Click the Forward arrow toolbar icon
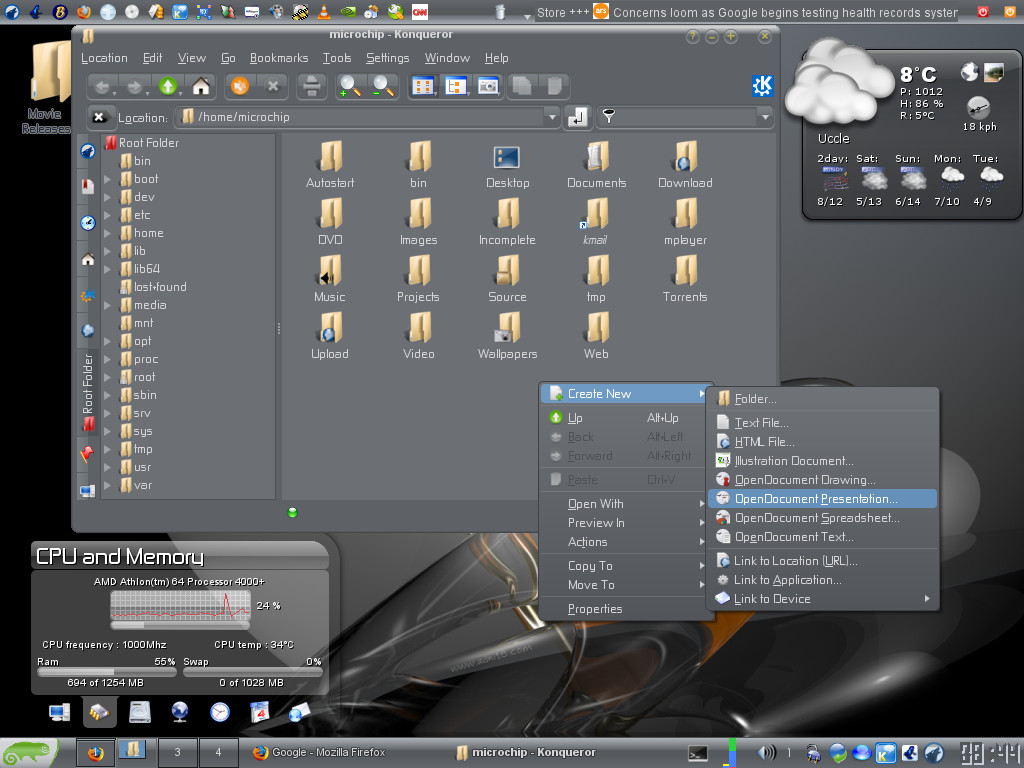1024x768 pixels. pos(135,86)
